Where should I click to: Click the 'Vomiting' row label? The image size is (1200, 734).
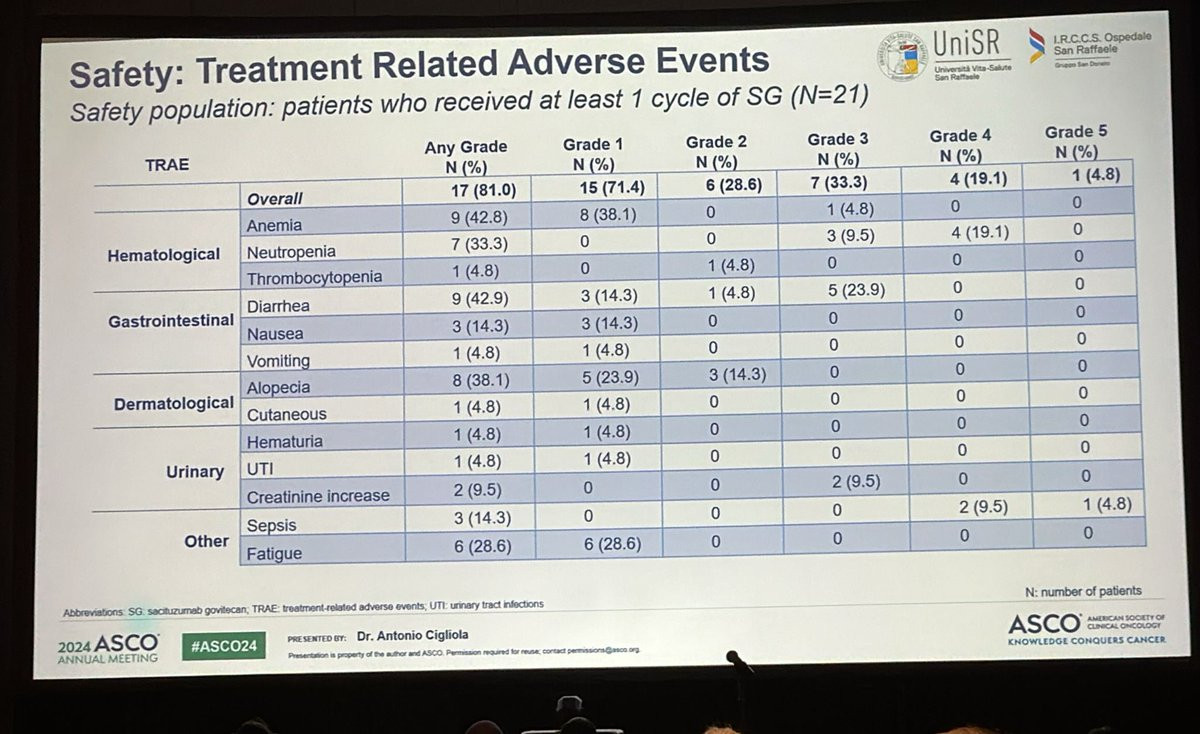click(277, 361)
